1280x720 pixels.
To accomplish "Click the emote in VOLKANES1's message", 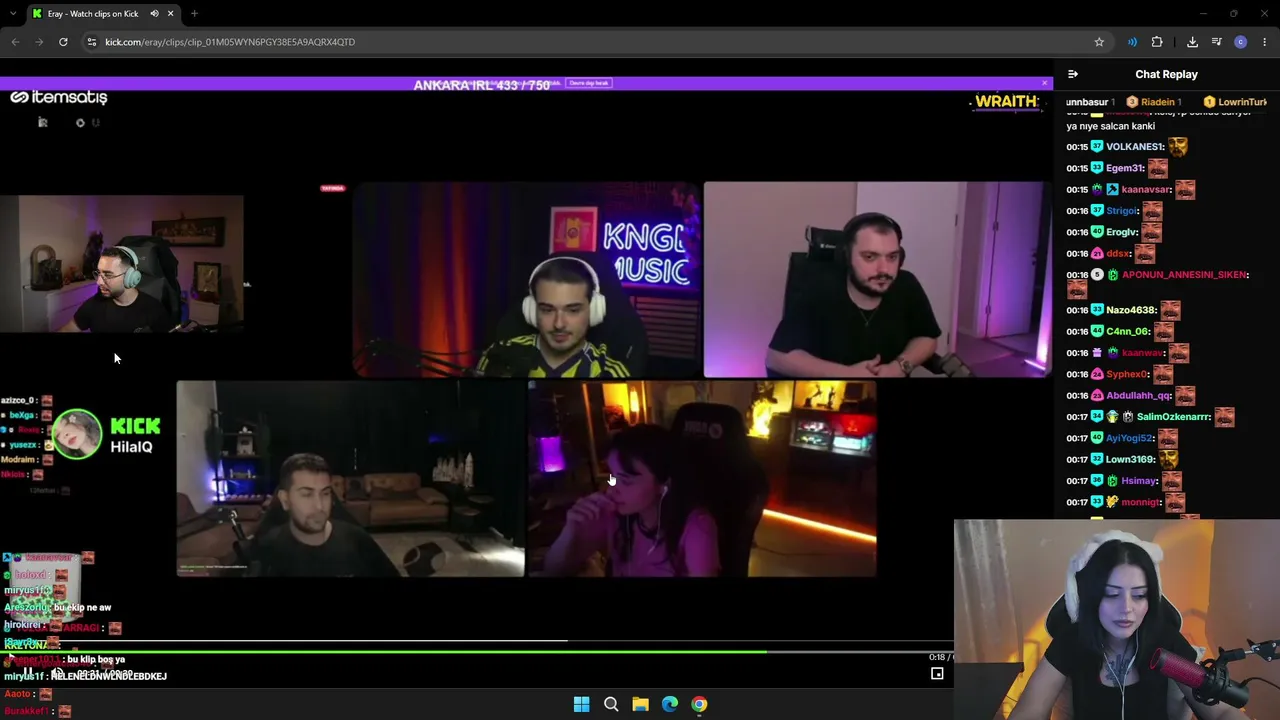I will pos(1178,147).
